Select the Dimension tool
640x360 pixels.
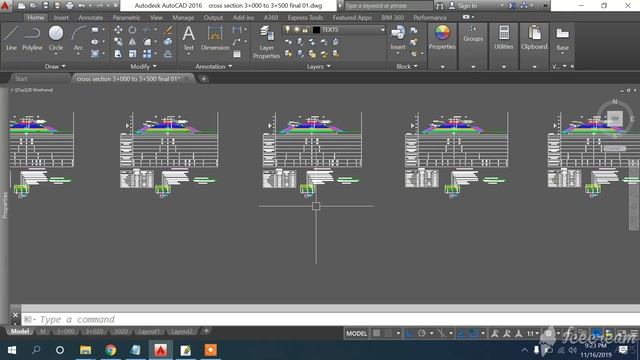tap(215, 38)
